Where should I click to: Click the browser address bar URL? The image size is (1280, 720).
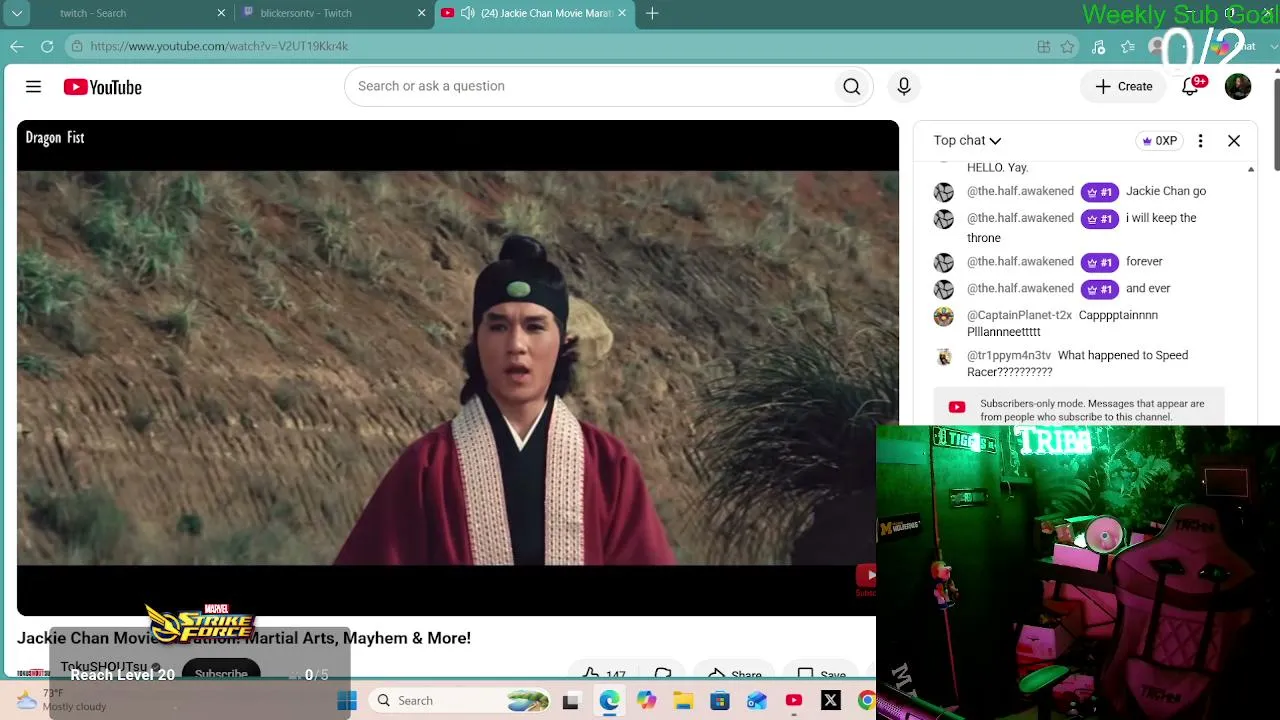pyautogui.click(x=219, y=46)
